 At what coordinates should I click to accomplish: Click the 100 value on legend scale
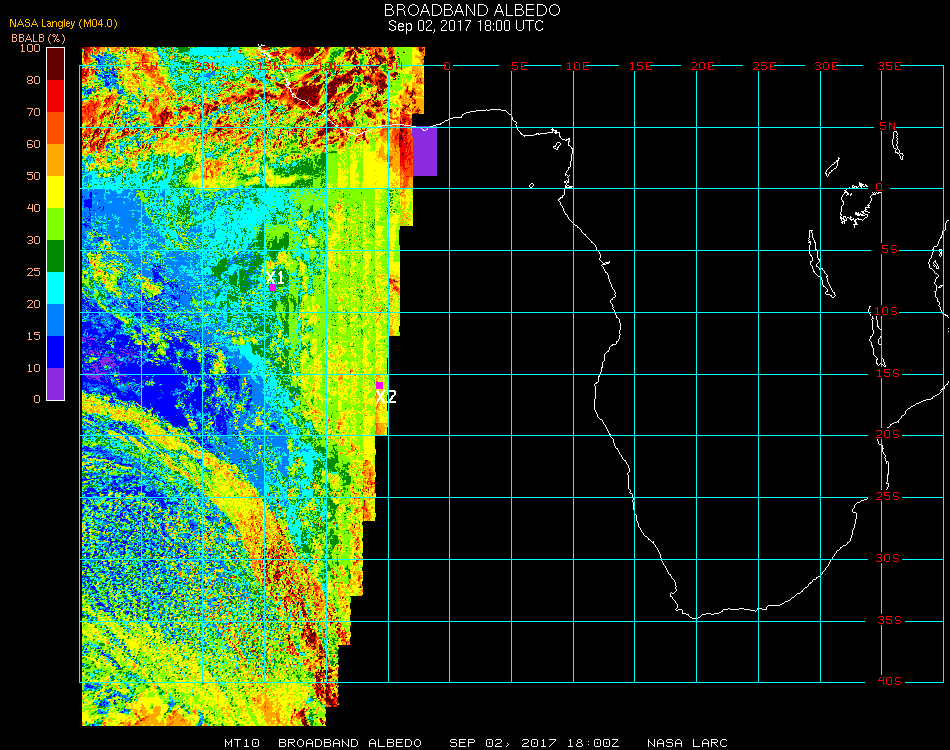[x=30, y=48]
